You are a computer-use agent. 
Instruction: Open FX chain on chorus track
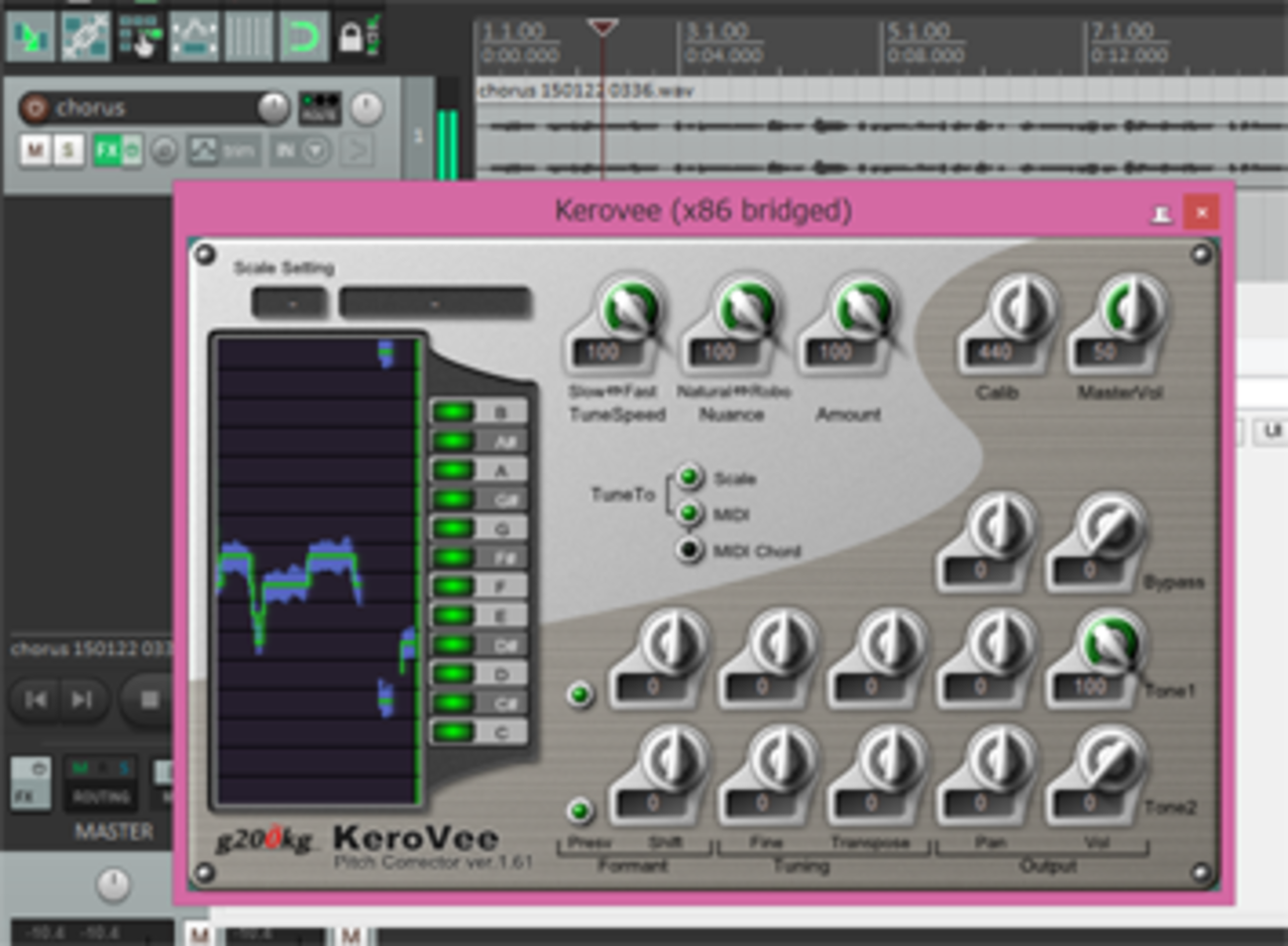click(106, 151)
